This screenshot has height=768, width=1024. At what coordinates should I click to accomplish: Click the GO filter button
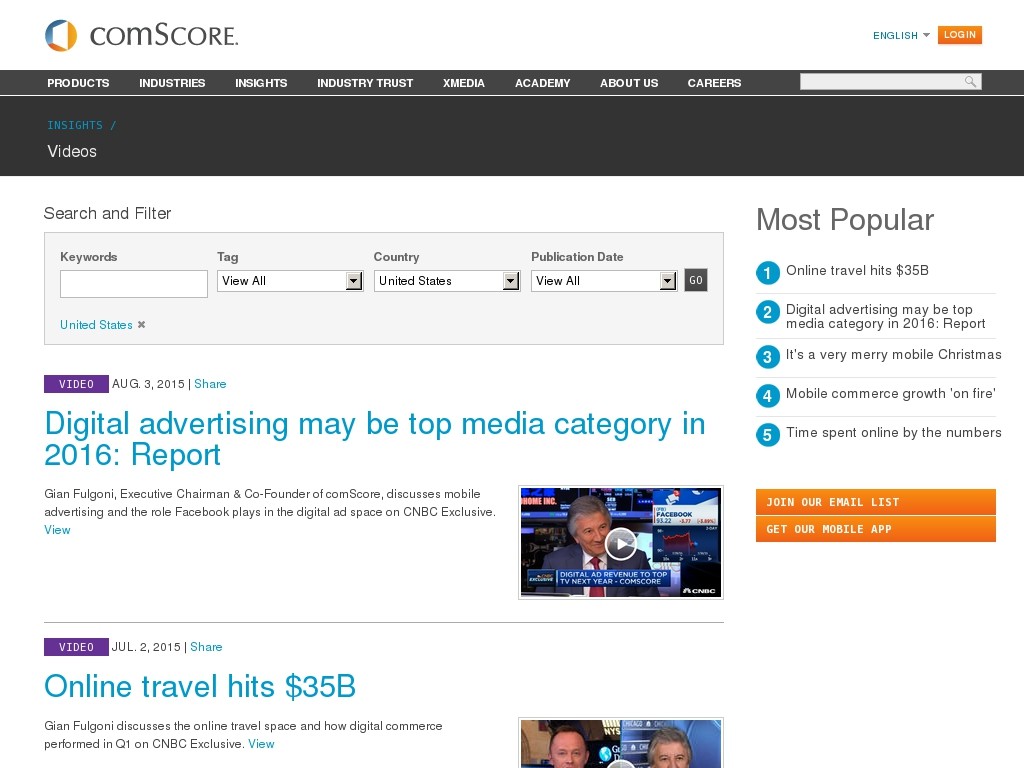pos(696,280)
